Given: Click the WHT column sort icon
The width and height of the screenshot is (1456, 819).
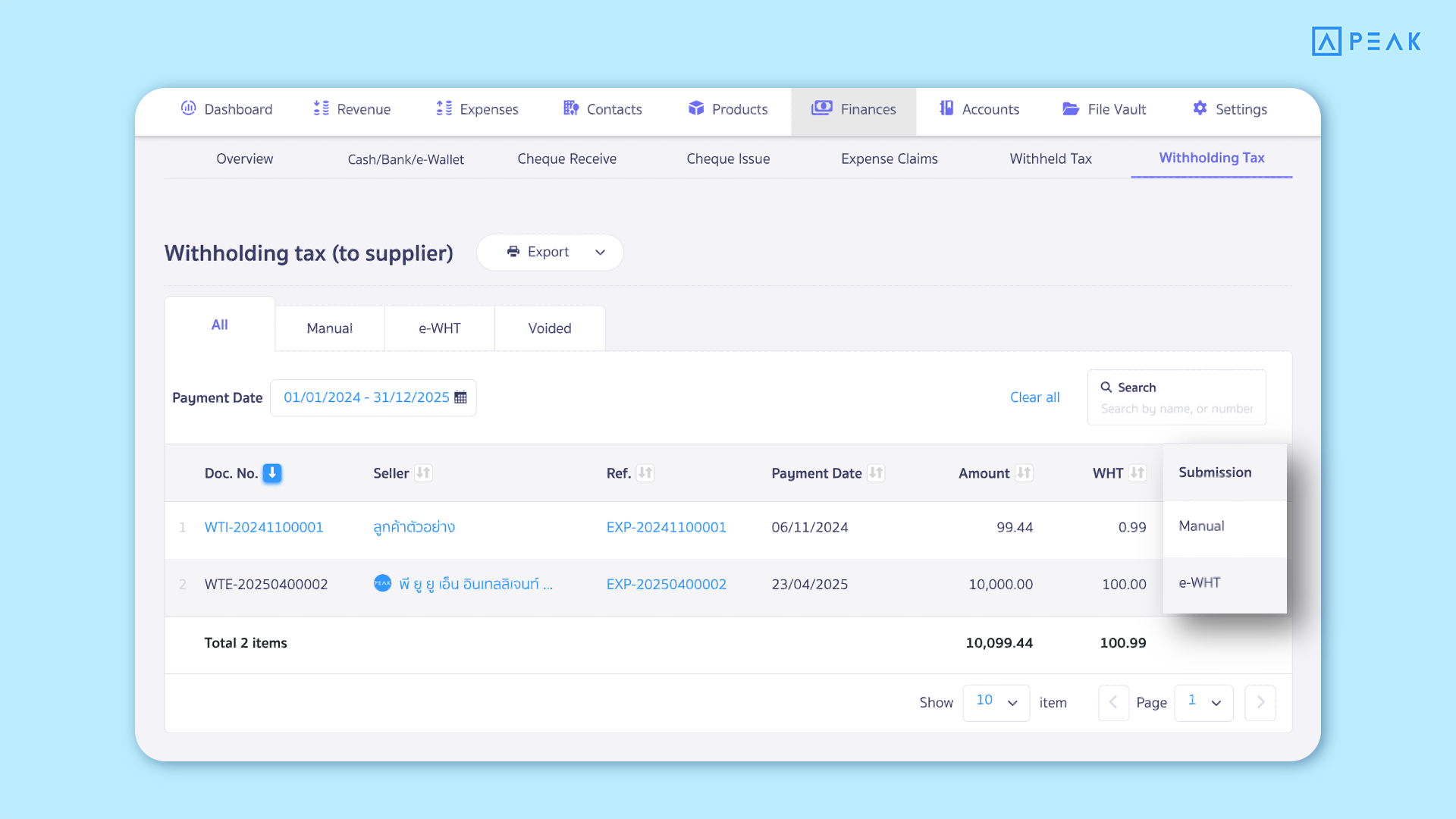Looking at the screenshot, I should click(1137, 473).
